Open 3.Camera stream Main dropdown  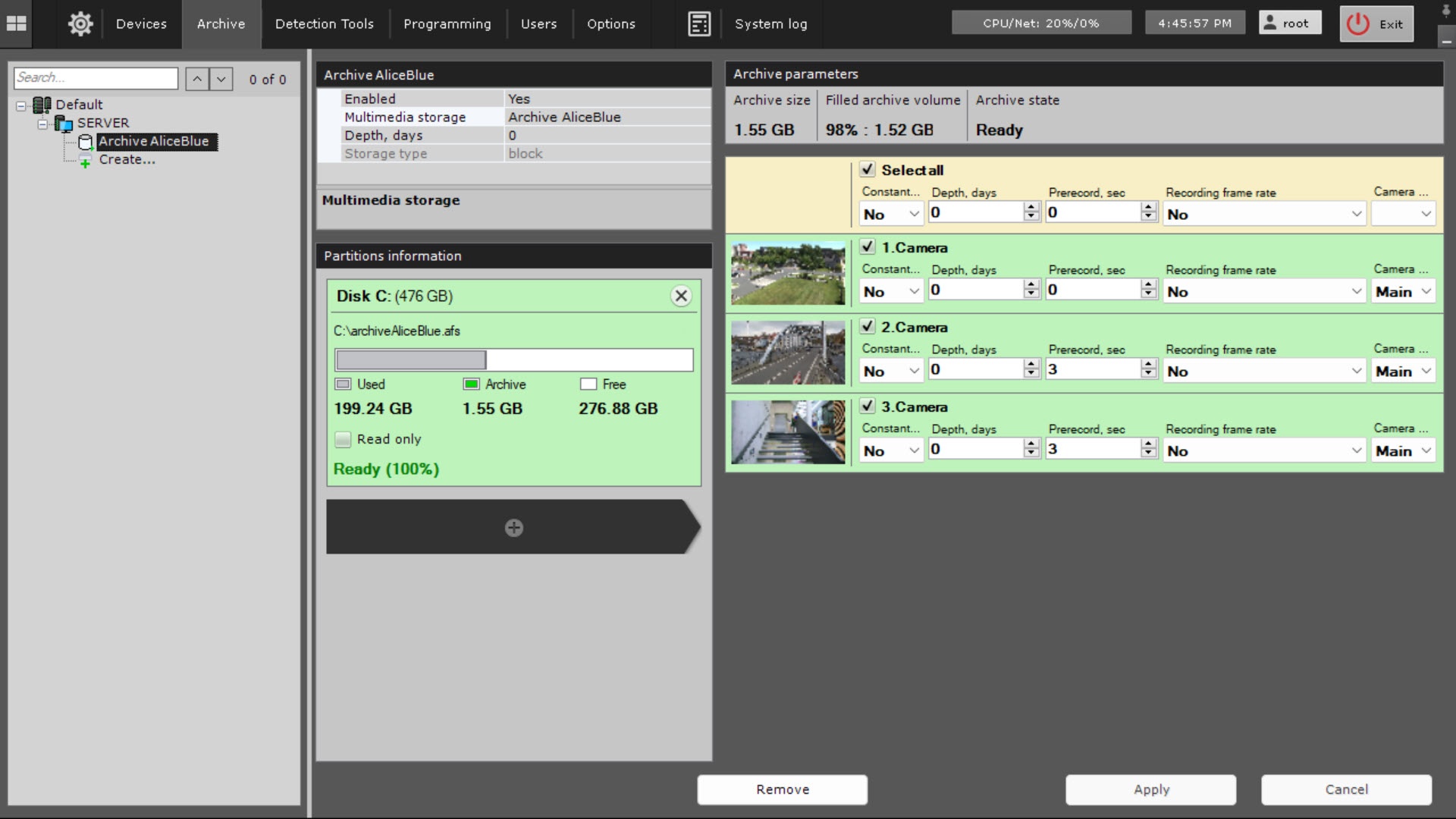[1402, 451]
